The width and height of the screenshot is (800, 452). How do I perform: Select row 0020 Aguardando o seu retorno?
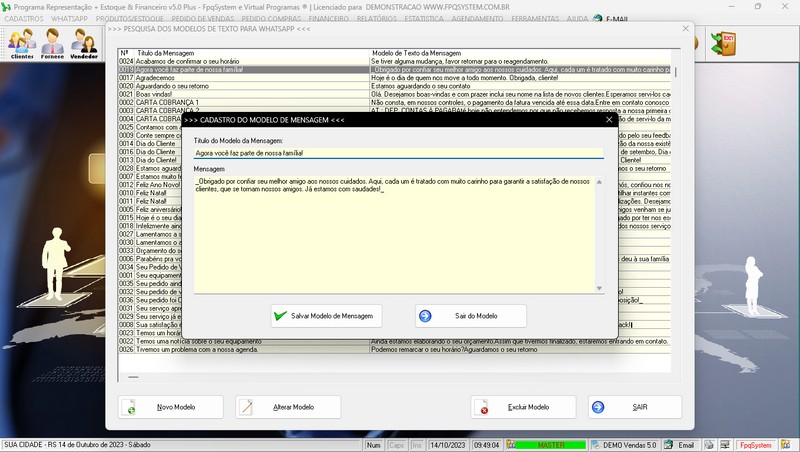pos(394,86)
